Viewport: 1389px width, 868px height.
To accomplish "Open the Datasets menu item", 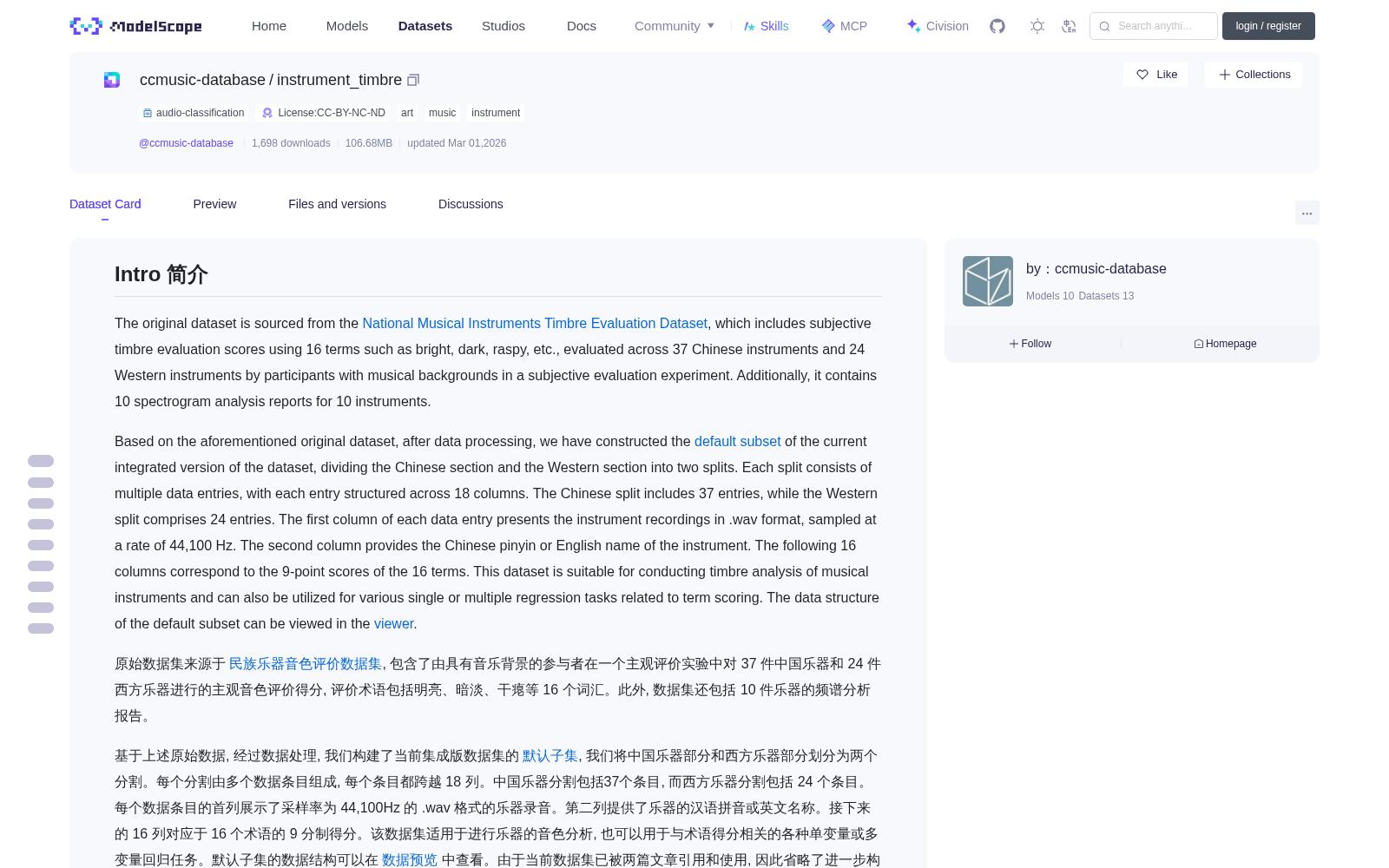I will [x=425, y=26].
